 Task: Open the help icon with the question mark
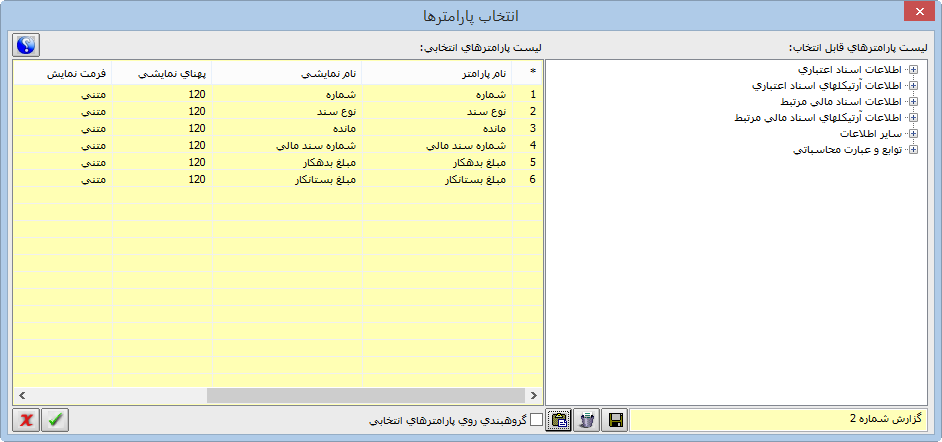tap(26, 44)
